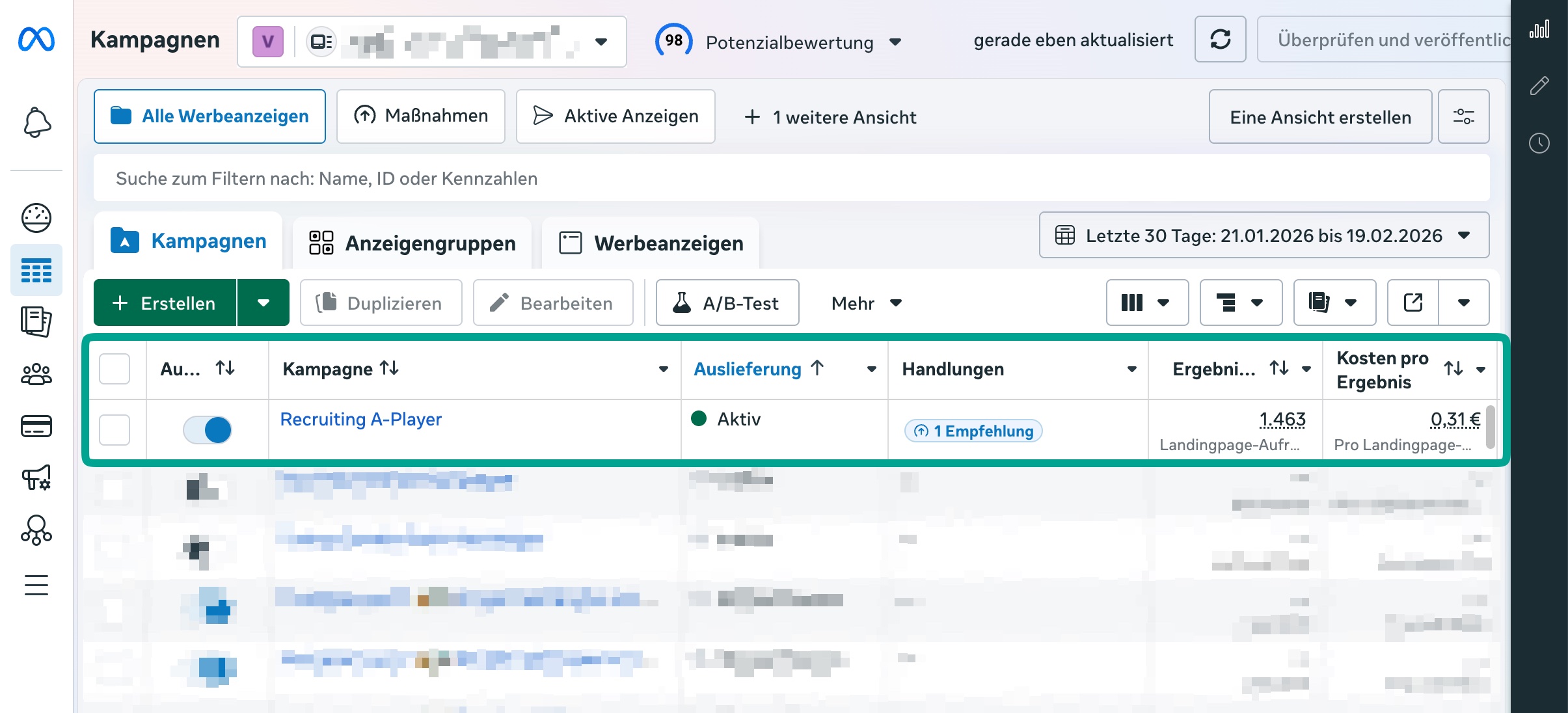Check the Recruiting A-Player row checkbox
Image resolution: width=1568 pixels, height=713 pixels.
click(115, 430)
